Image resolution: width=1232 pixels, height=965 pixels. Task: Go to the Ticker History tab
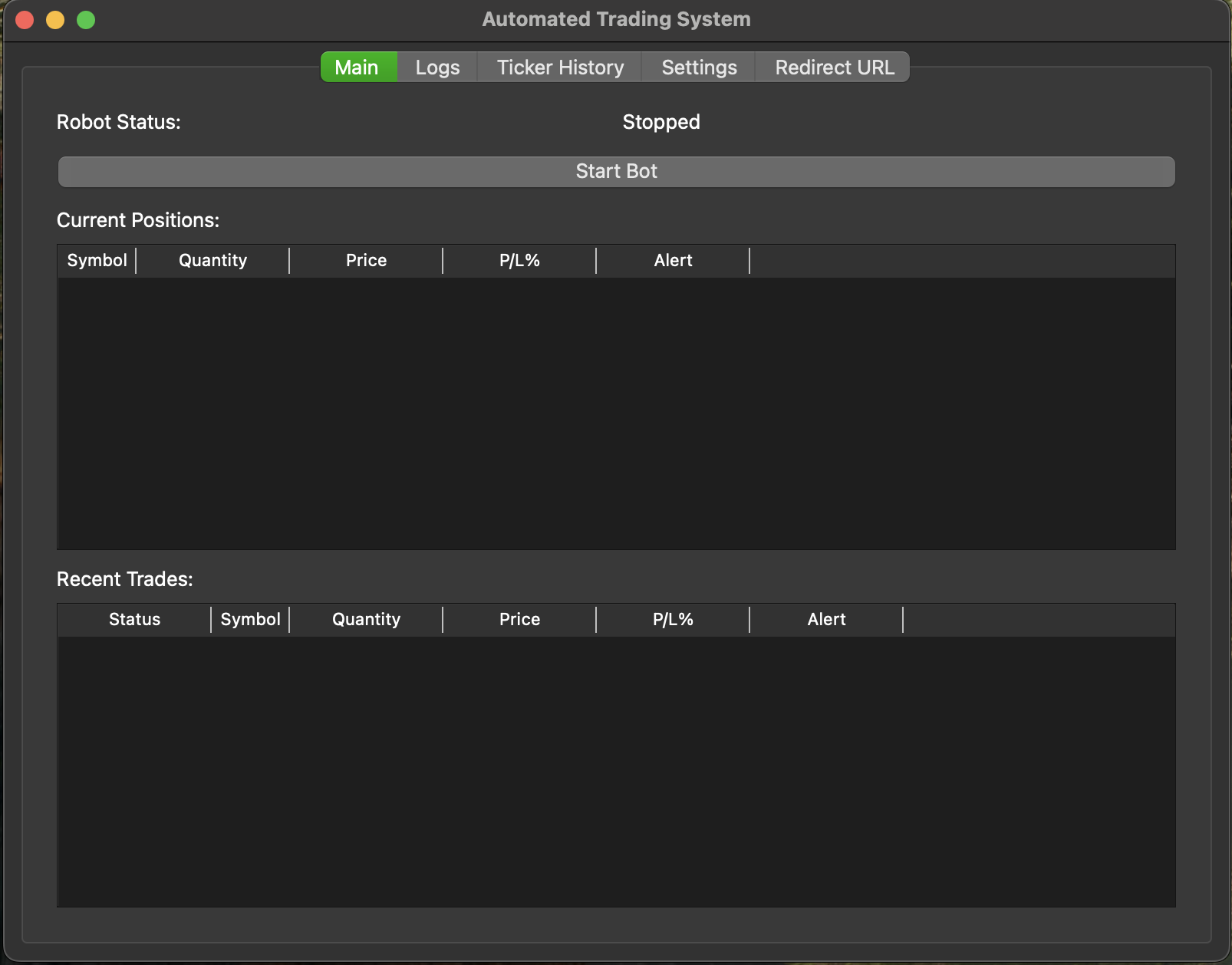560,68
